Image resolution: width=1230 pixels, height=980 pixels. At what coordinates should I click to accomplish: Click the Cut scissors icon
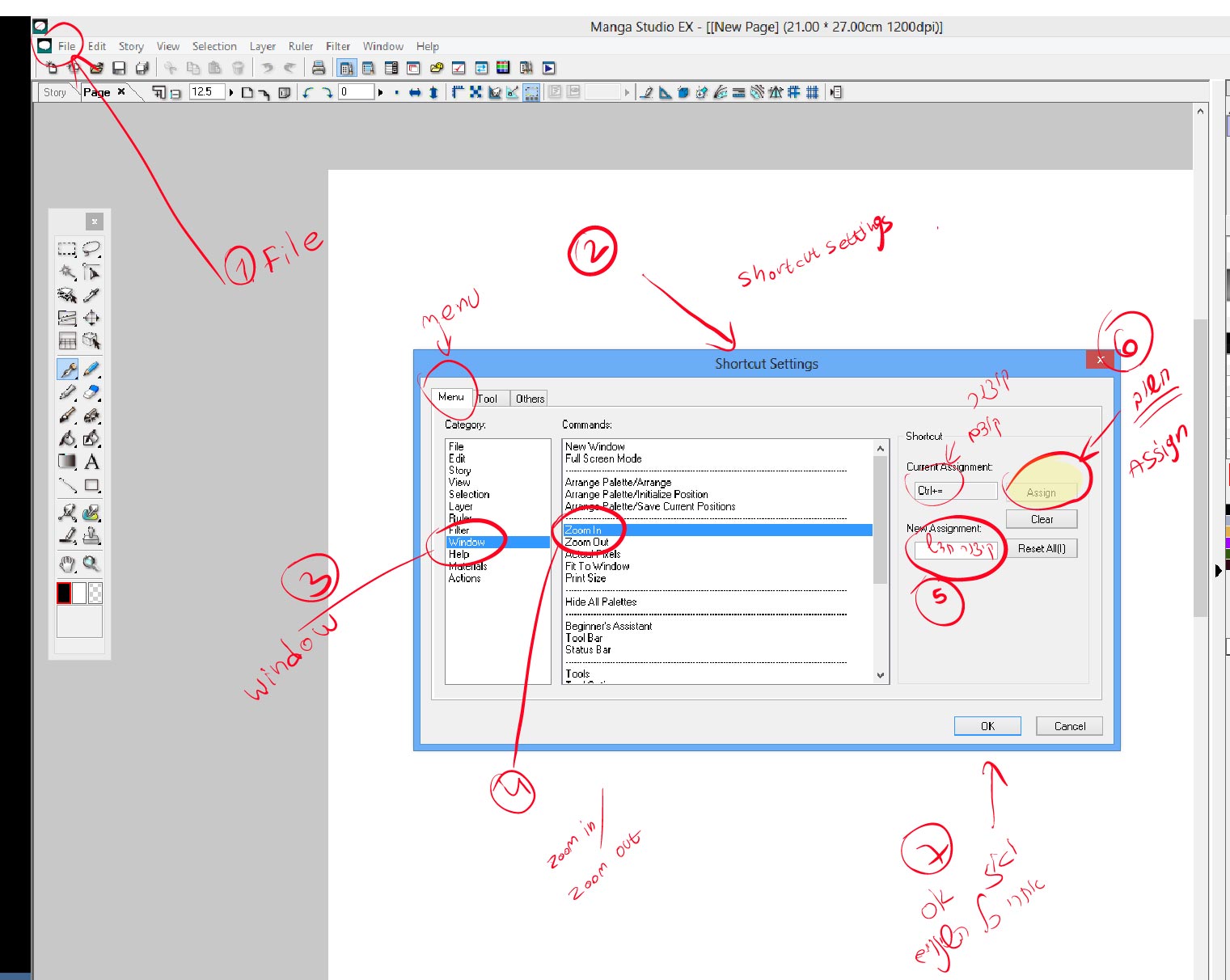pos(171,68)
